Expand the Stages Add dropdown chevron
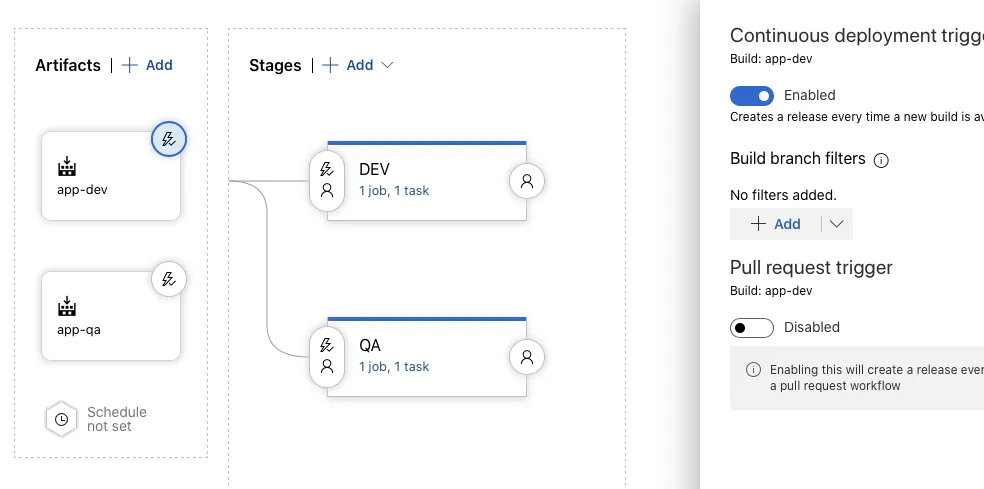Image resolution: width=984 pixels, height=489 pixels. [x=388, y=65]
